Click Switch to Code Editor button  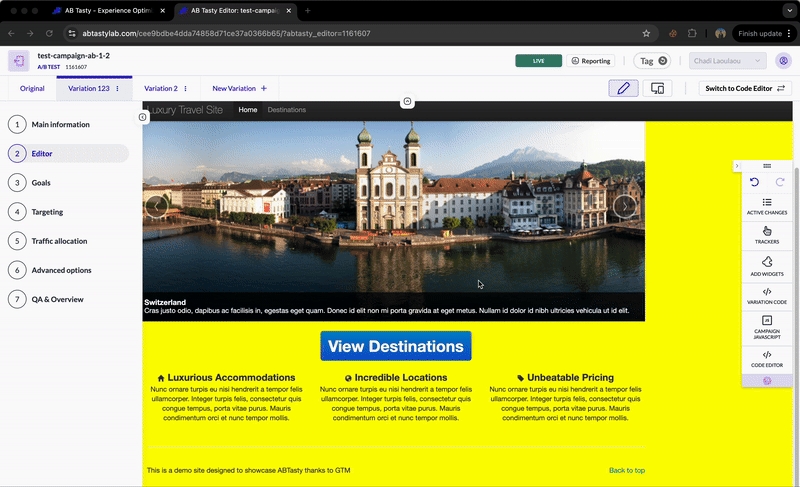coord(745,88)
